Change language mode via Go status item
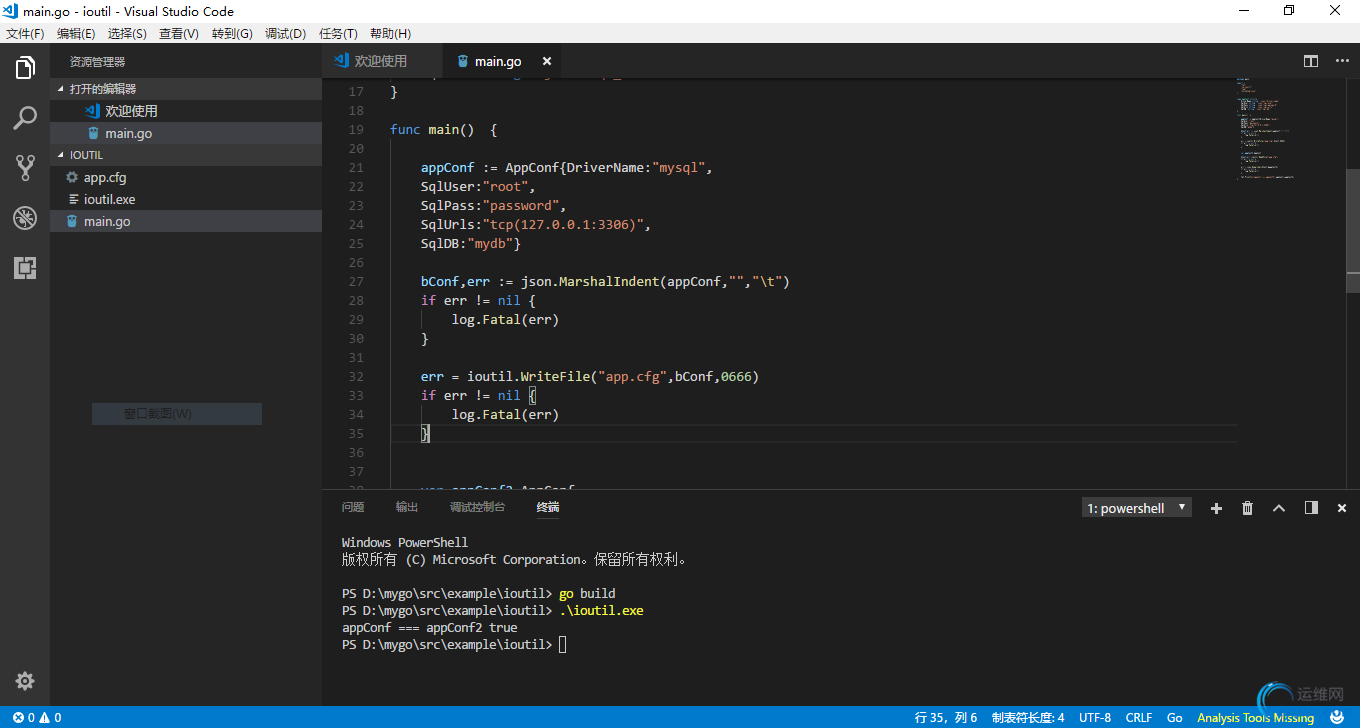Image resolution: width=1360 pixels, height=728 pixels. pos(1175,717)
